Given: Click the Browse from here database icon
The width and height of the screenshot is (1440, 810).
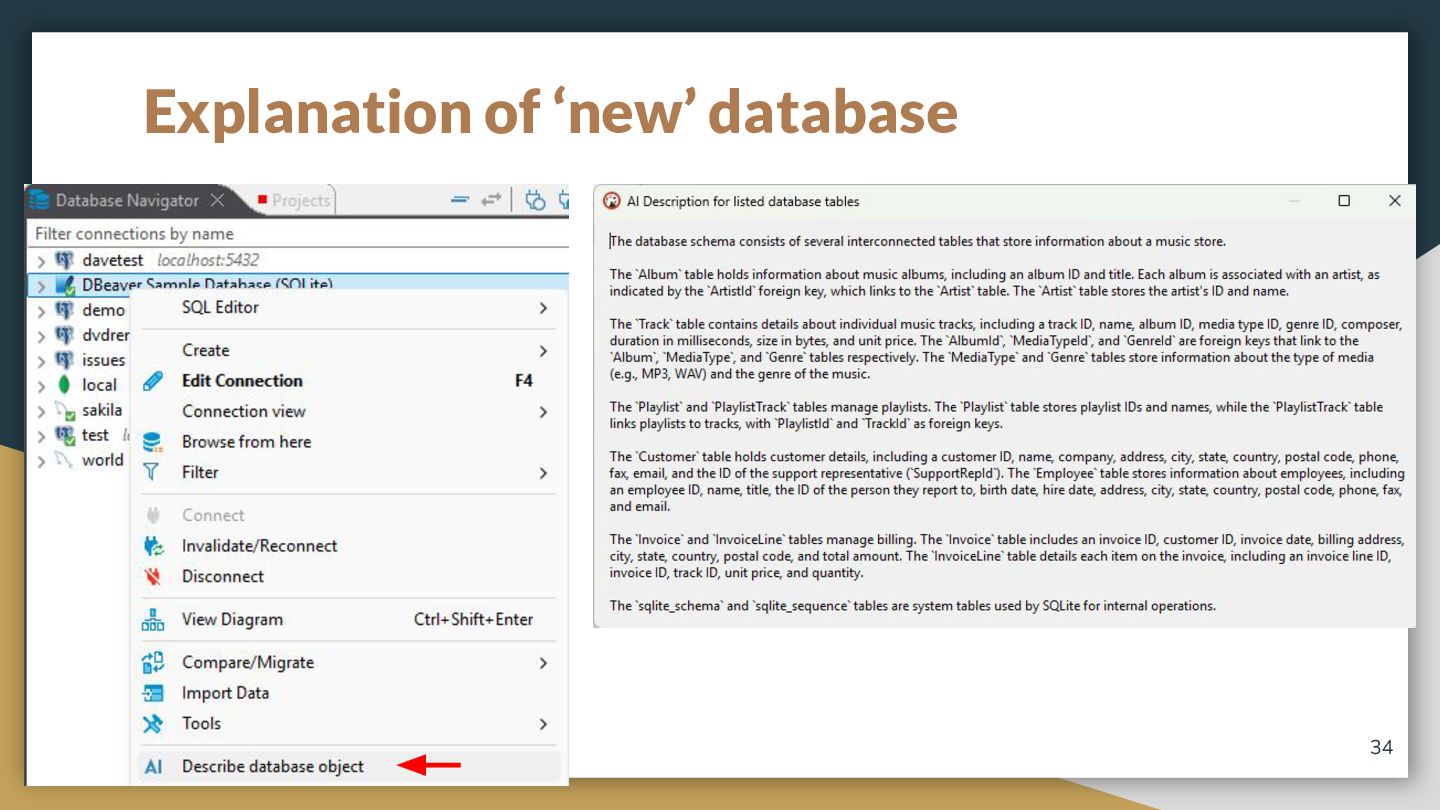Looking at the screenshot, I should [x=153, y=442].
